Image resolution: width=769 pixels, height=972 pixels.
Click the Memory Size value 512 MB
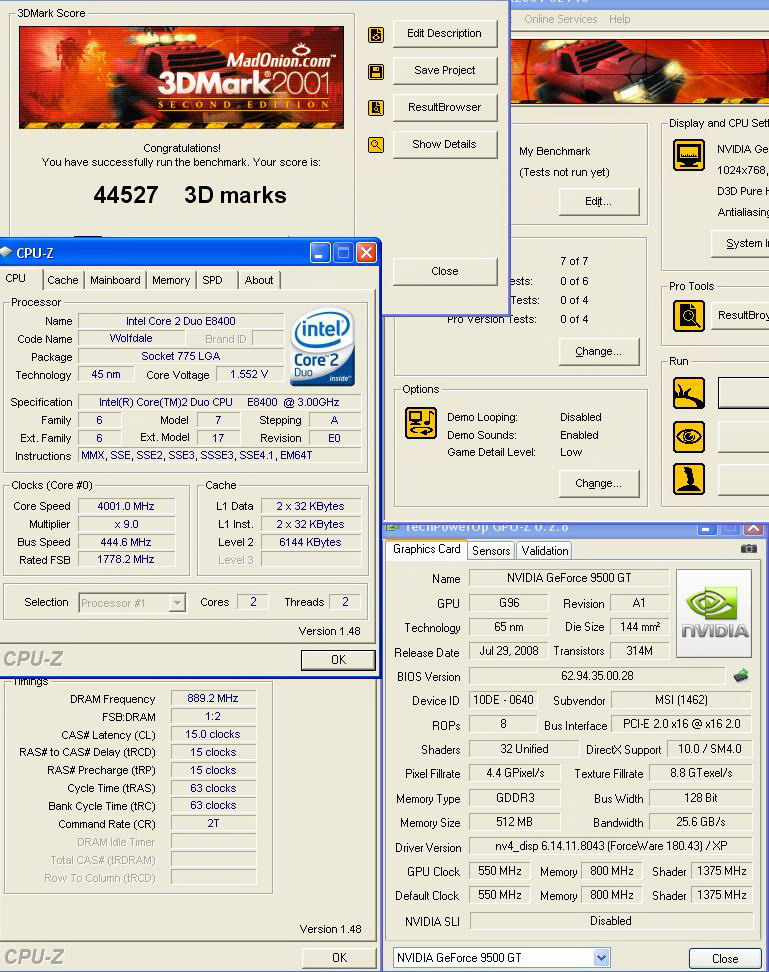pos(514,822)
